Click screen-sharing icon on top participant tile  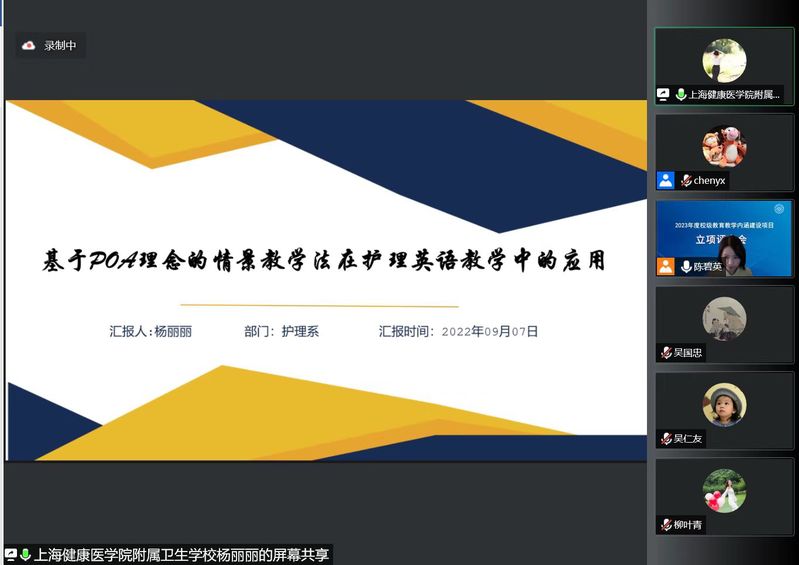(x=663, y=95)
